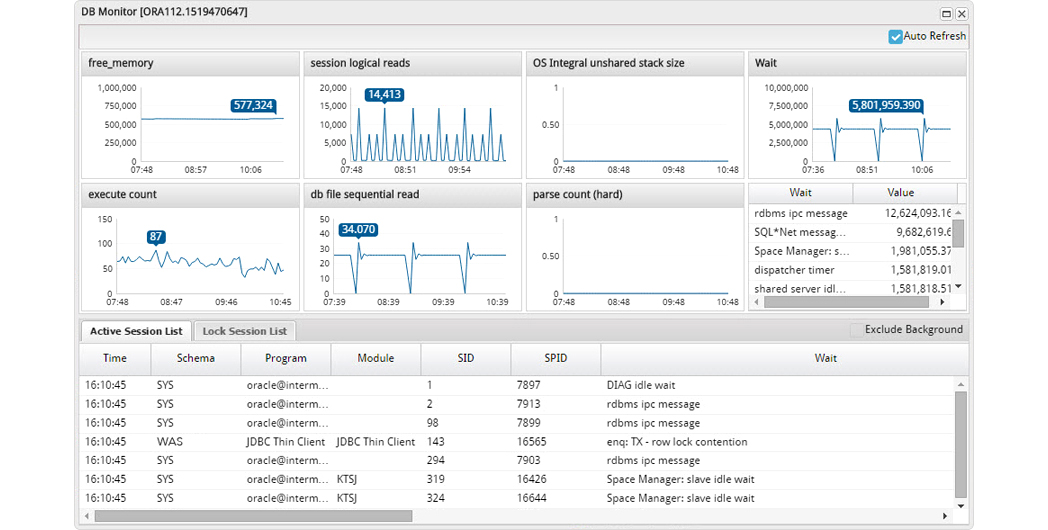Click the wait list scroll-up arrow
This screenshot has width=1048, height=530.
tap(958, 213)
